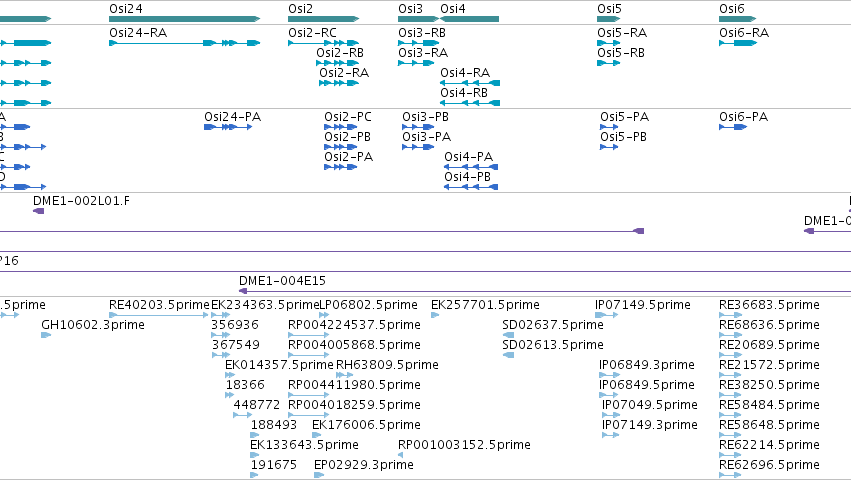Image resolution: width=851 pixels, height=480 pixels.
Task: Select the Osi4-PB CDS glyph
Action: 471,187
